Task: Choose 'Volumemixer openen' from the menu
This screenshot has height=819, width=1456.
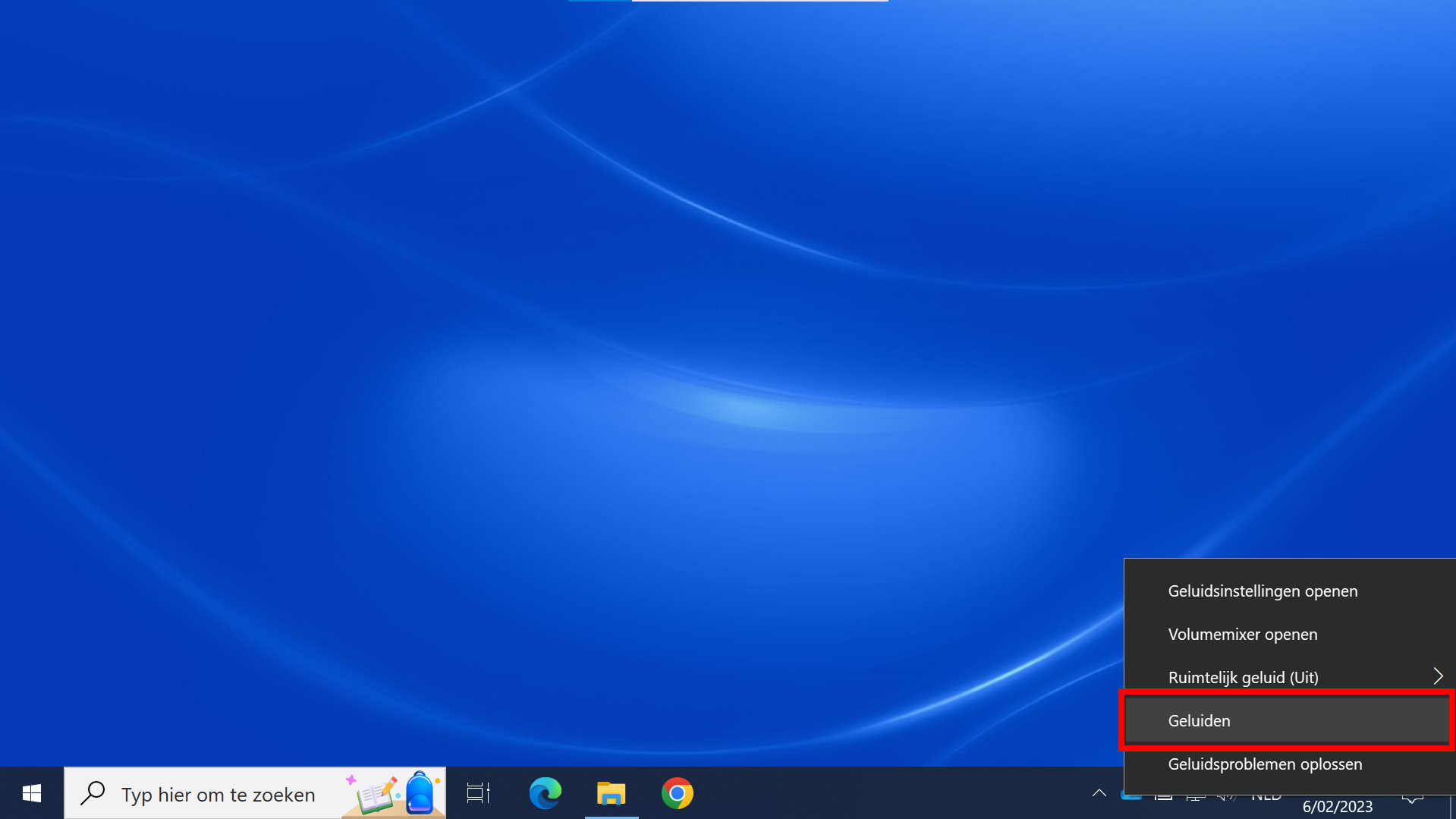Action: (1242, 635)
